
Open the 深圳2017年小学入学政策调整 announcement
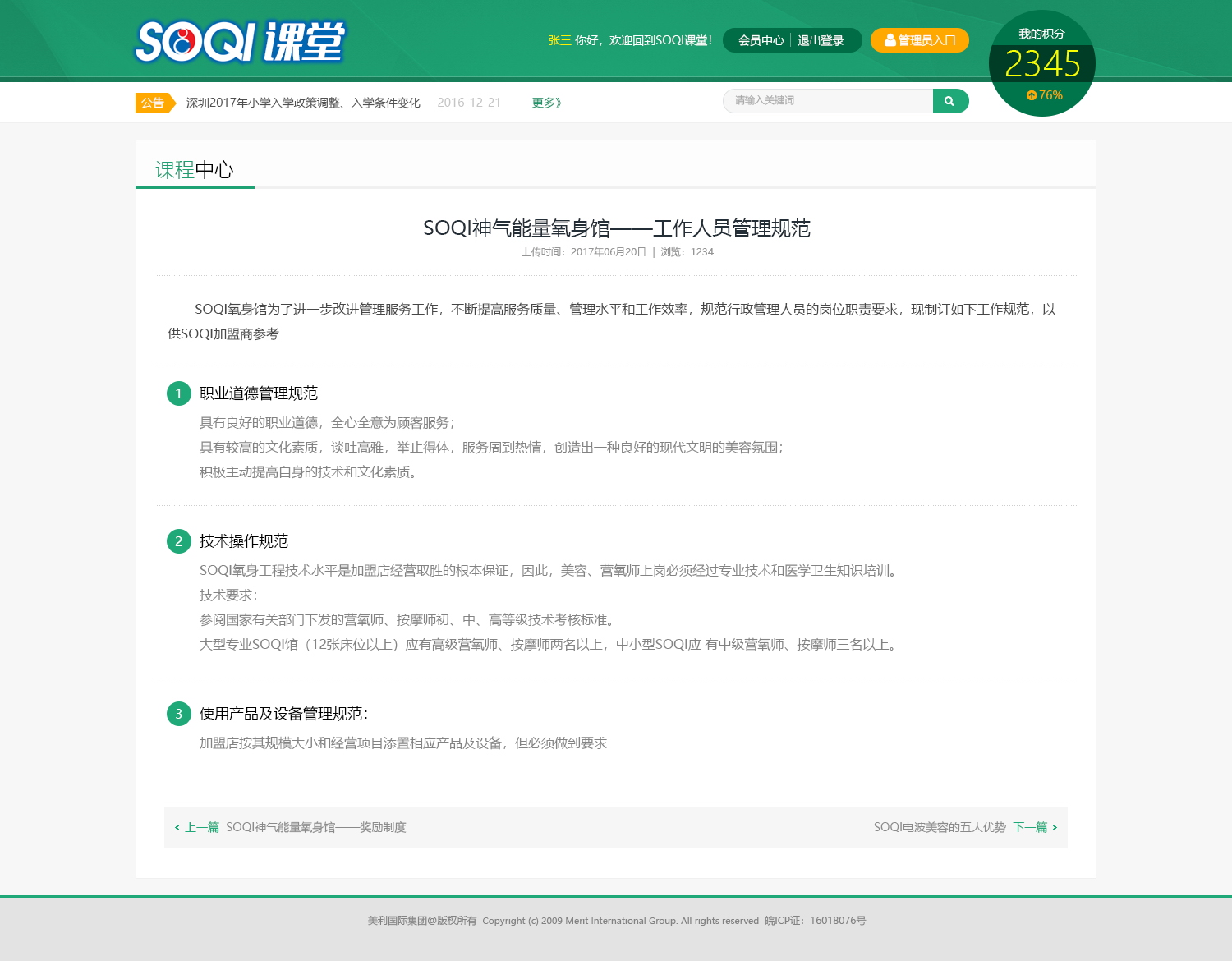click(x=303, y=103)
